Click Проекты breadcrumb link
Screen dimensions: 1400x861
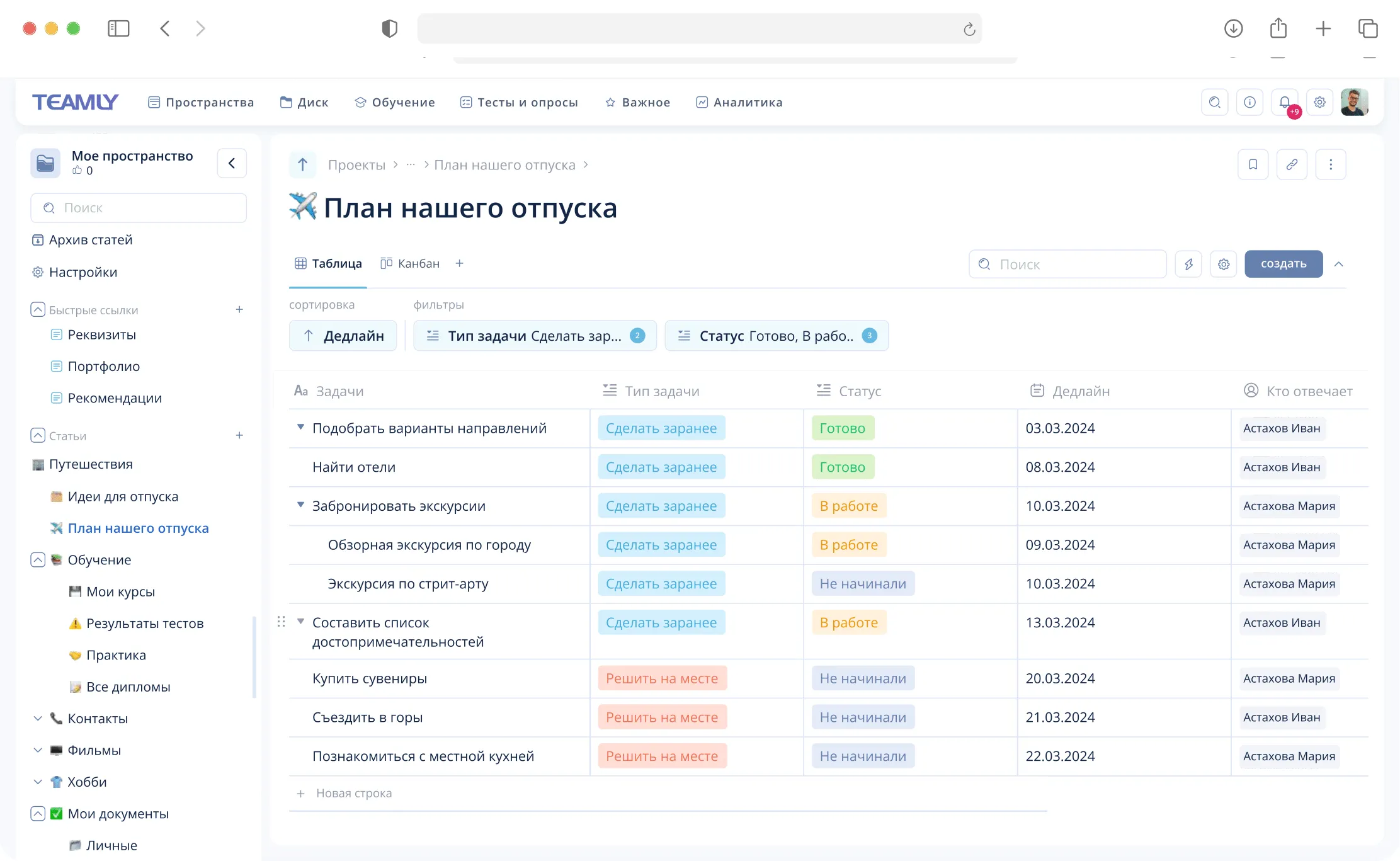(356, 165)
